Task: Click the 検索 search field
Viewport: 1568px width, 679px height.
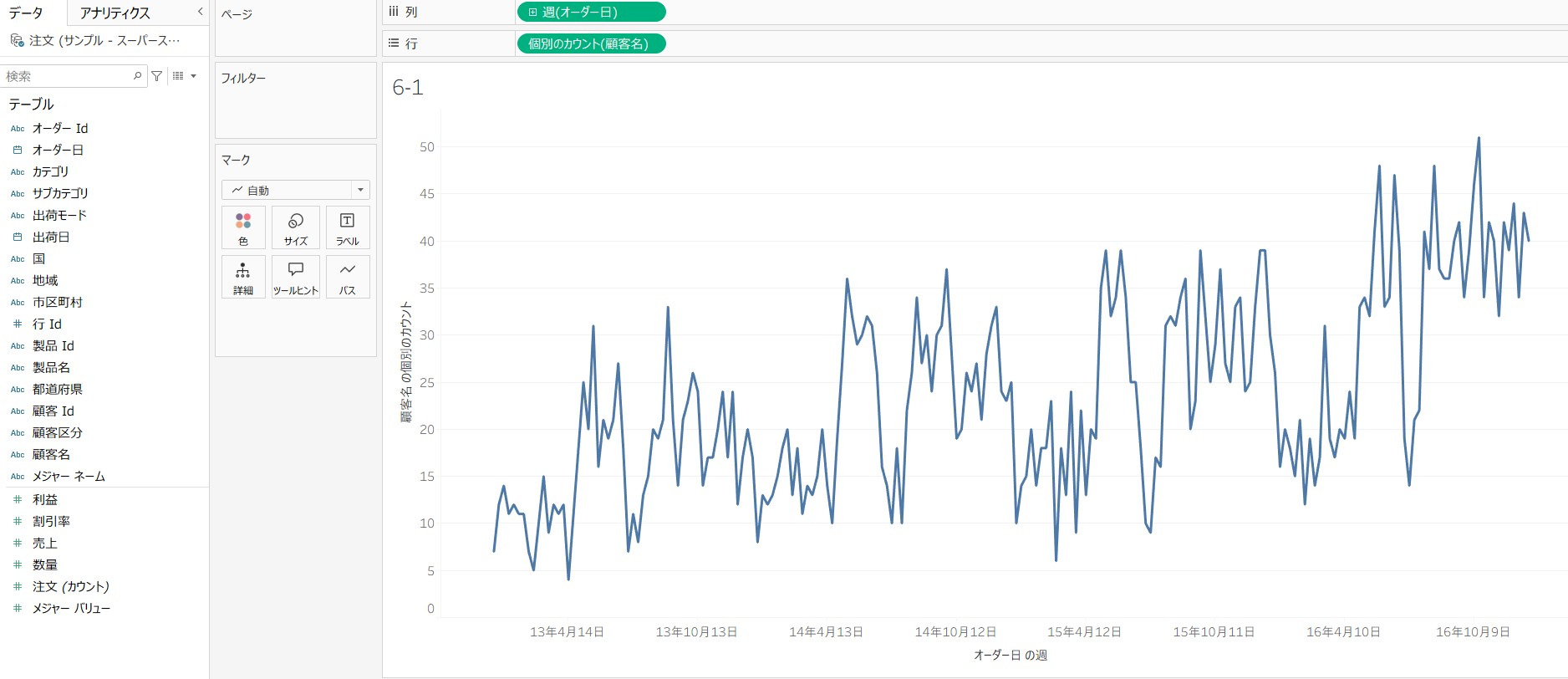Action: tap(69, 76)
